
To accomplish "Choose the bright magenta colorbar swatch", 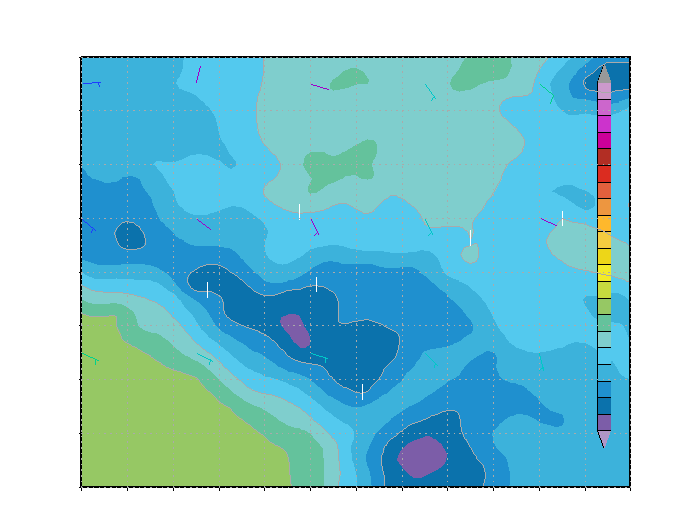I will (x=604, y=124).
